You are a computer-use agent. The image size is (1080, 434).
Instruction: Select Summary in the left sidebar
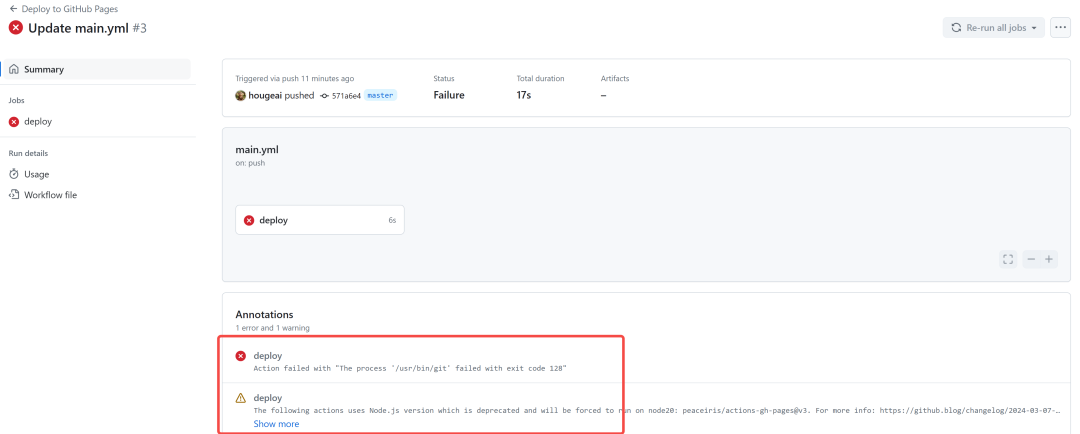pos(44,69)
